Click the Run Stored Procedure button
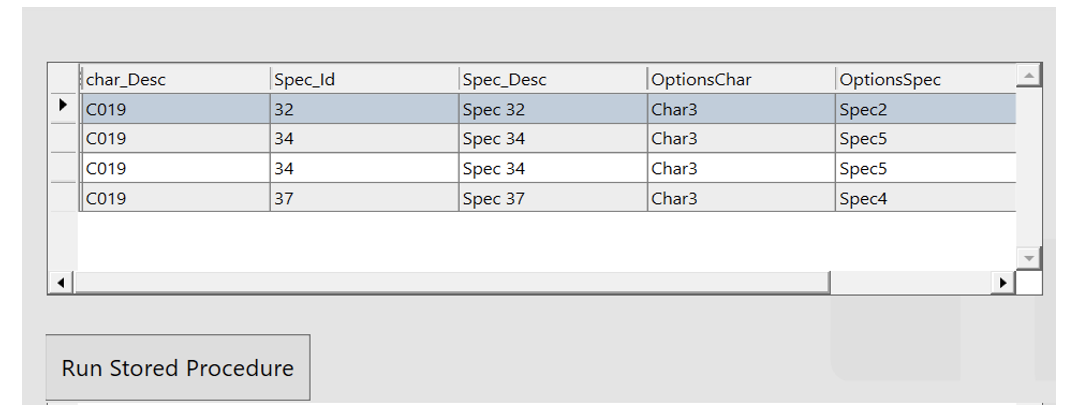Screen dimensions: 1072x406 click(x=178, y=368)
